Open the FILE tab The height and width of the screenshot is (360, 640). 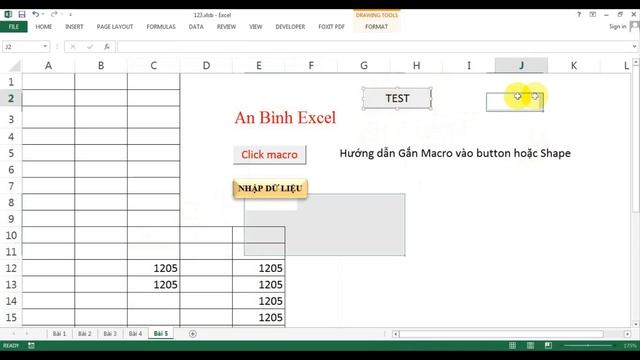coord(13,27)
